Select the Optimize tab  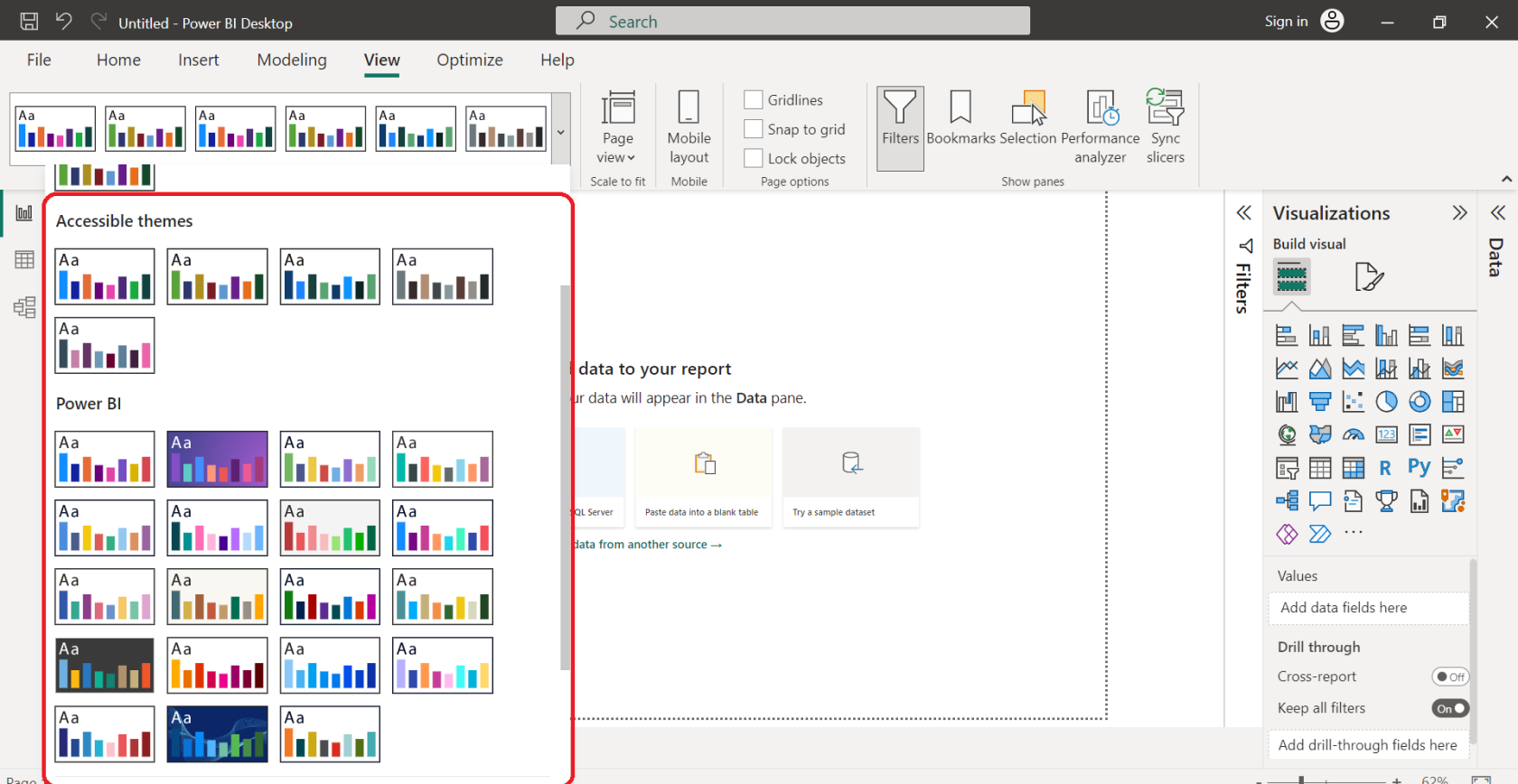tap(470, 60)
